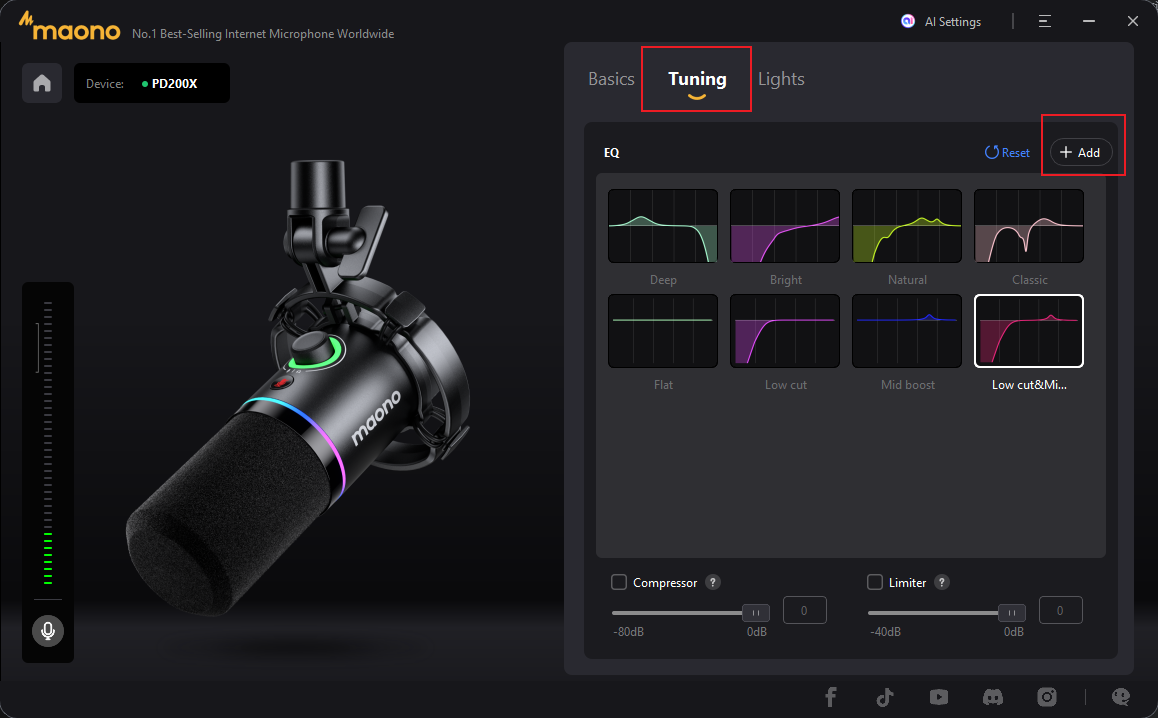The width and height of the screenshot is (1158, 718).
Task: Open AI Settings
Action: [941, 21]
